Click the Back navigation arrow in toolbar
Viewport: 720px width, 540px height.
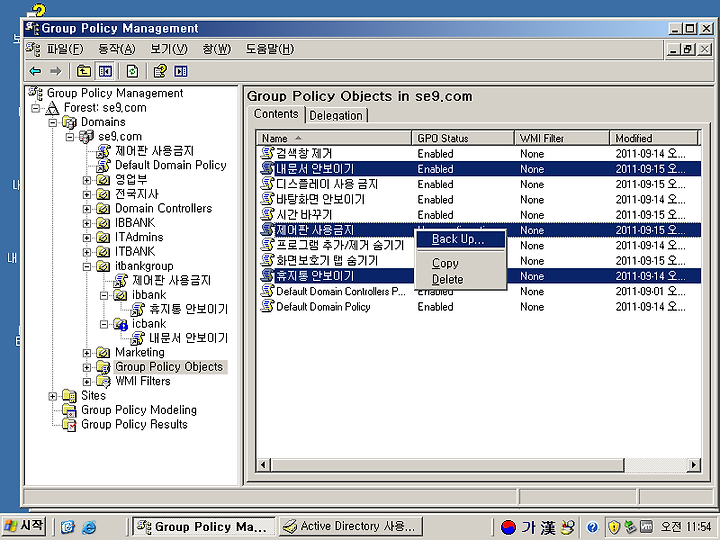[x=35, y=71]
